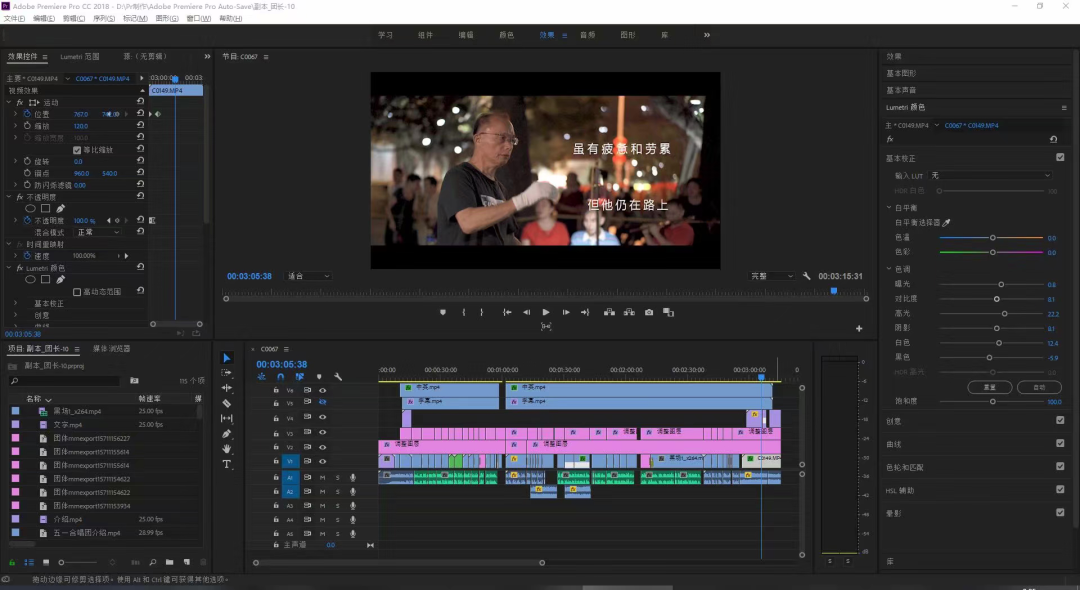Image resolution: width=1080 pixels, height=590 pixels.
Task: Click the Add Marker icon in Program monitor
Action: 443,312
